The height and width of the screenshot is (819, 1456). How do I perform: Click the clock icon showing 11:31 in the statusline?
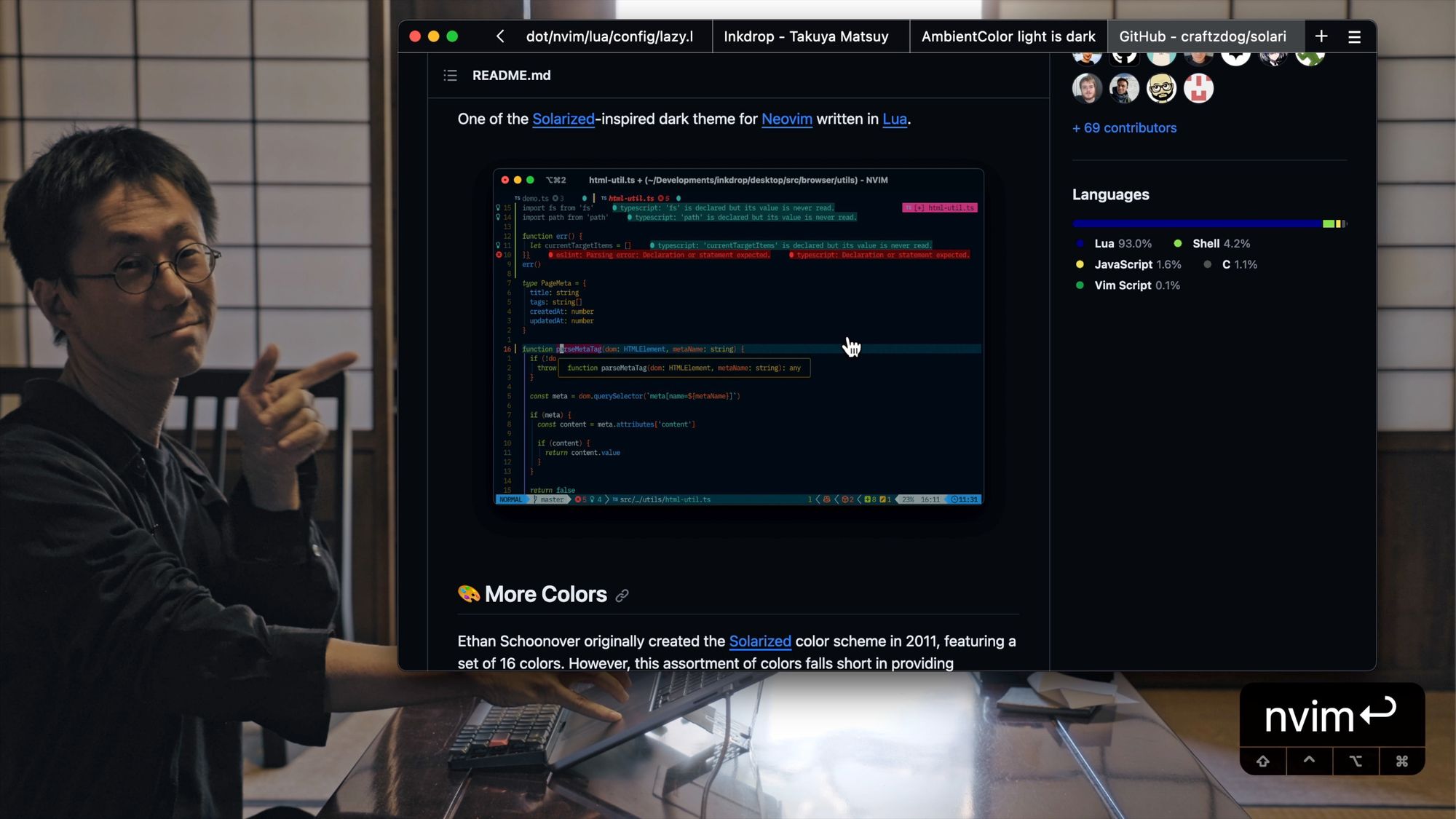pyautogui.click(x=956, y=499)
